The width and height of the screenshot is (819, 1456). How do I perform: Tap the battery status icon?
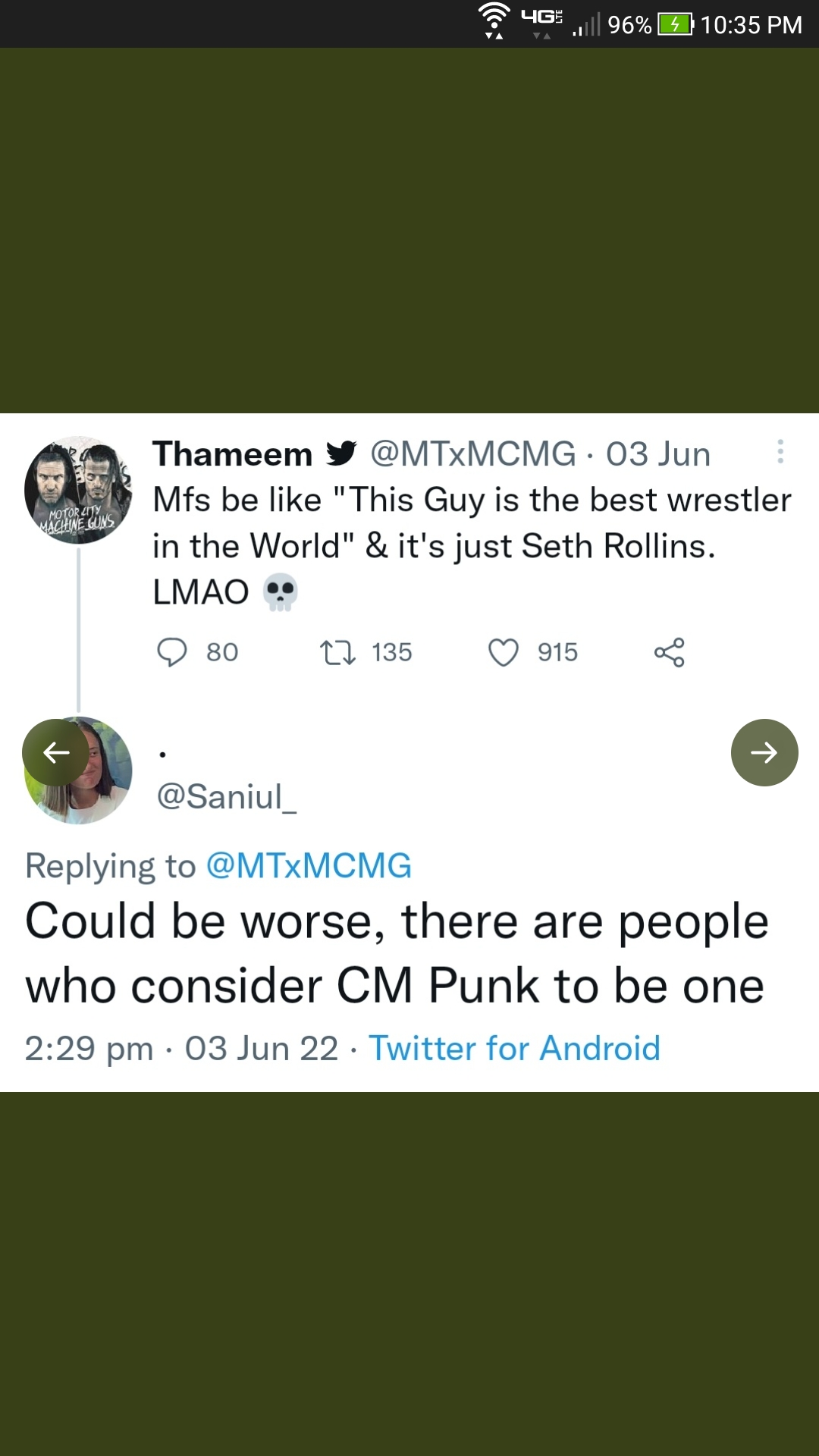[674, 24]
